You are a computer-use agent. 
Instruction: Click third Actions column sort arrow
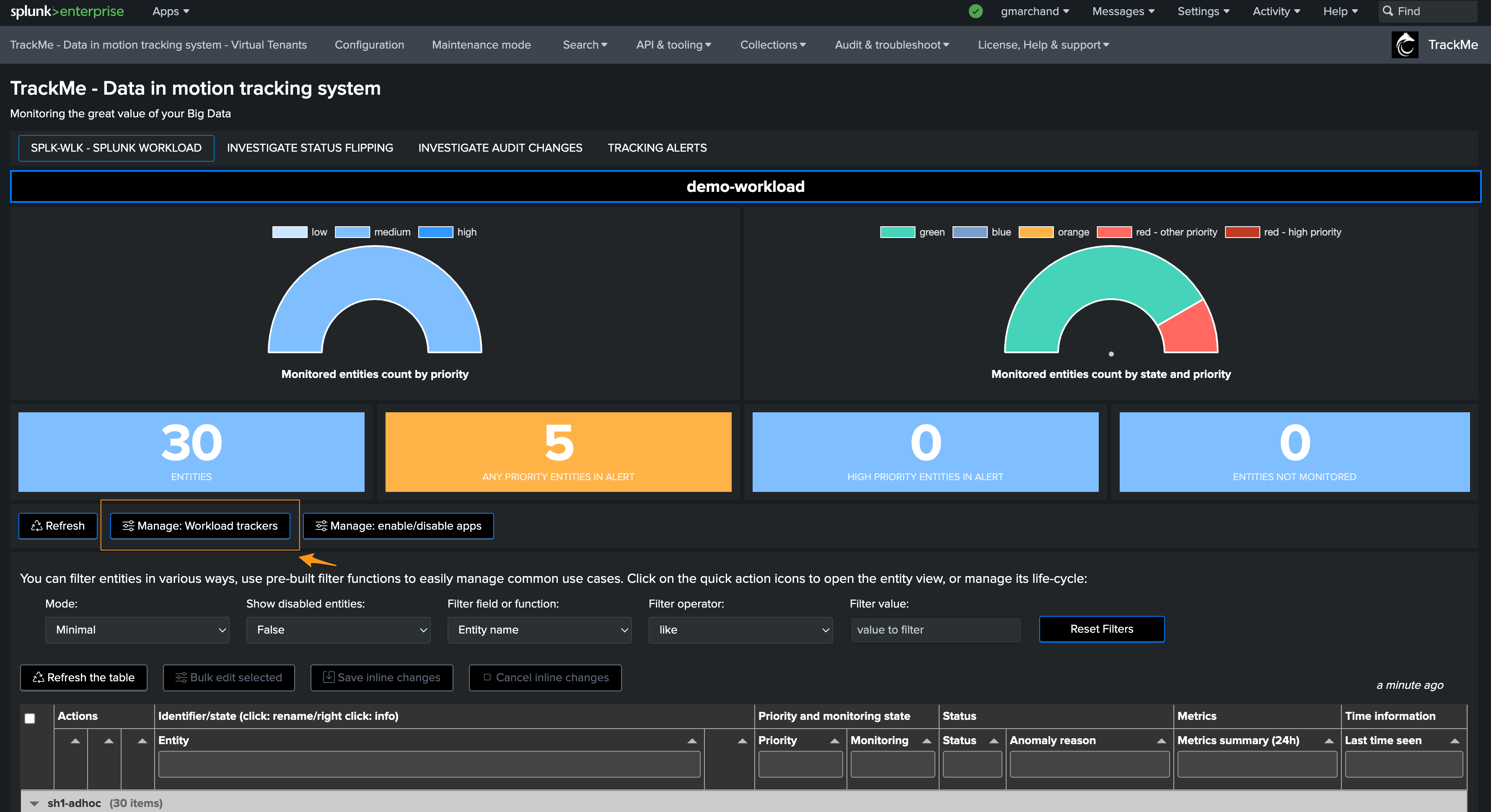142,740
